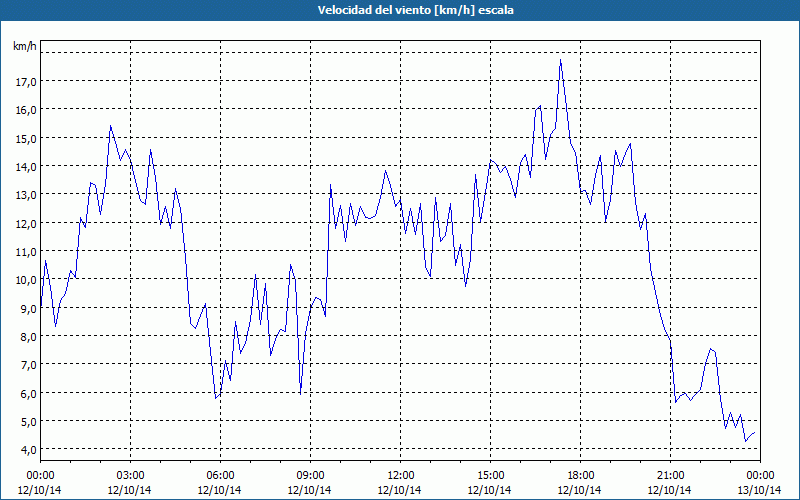Click the 9,0 y-axis label

click(29, 308)
